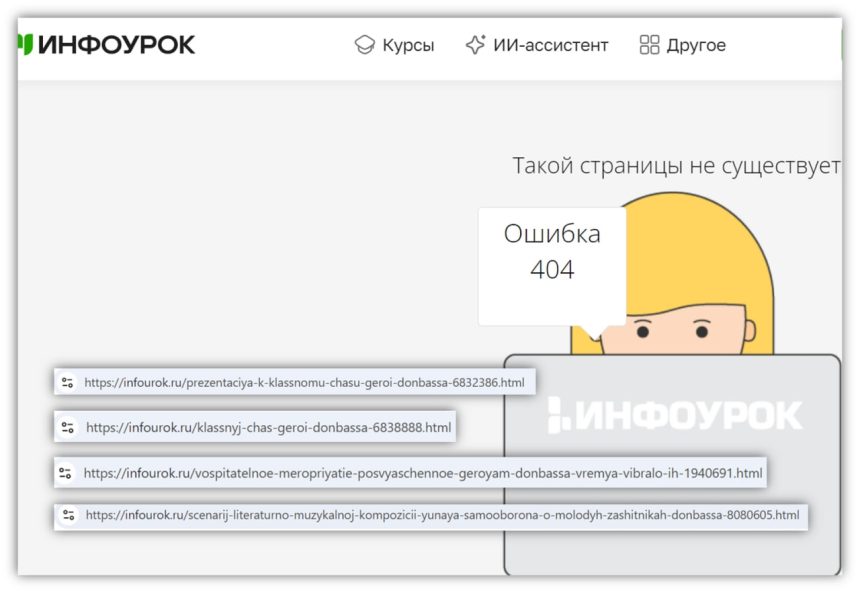Click the sliders icon on the prezentaciya URL pill
The height and width of the screenshot is (593, 860).
click(x=68, y=381)
